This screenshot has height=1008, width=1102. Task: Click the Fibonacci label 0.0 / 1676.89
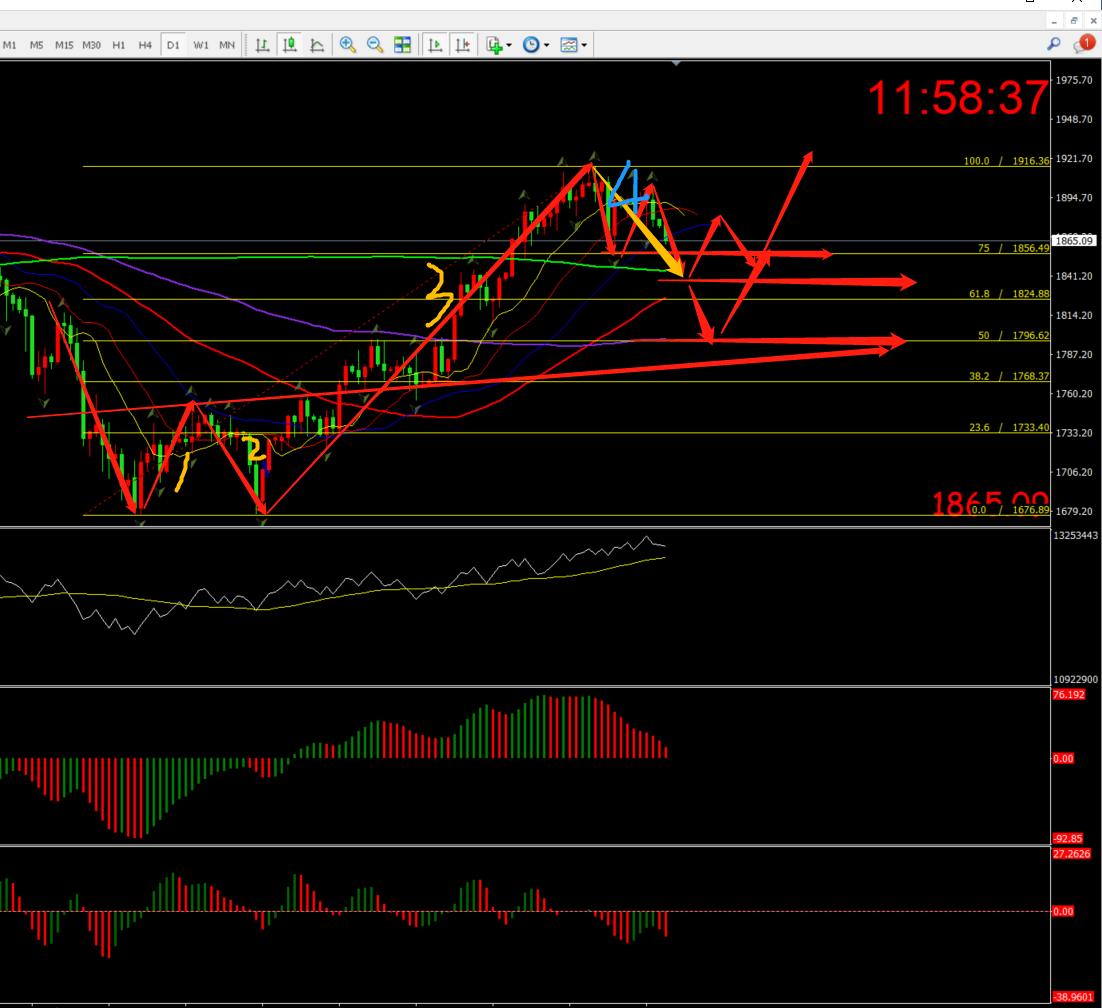(1010, 510)
